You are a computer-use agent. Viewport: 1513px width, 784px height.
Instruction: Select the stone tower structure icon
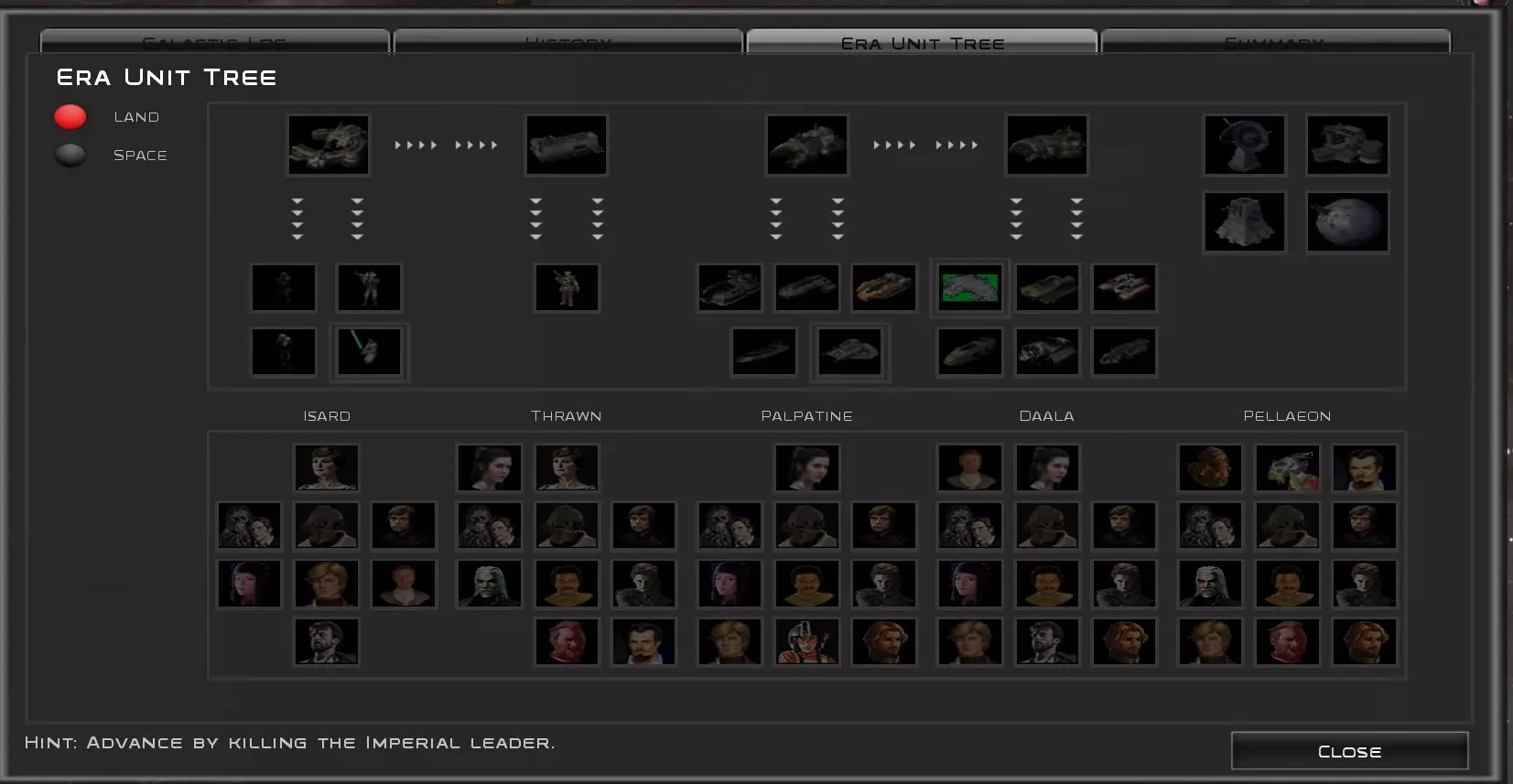click(1245, 221)
